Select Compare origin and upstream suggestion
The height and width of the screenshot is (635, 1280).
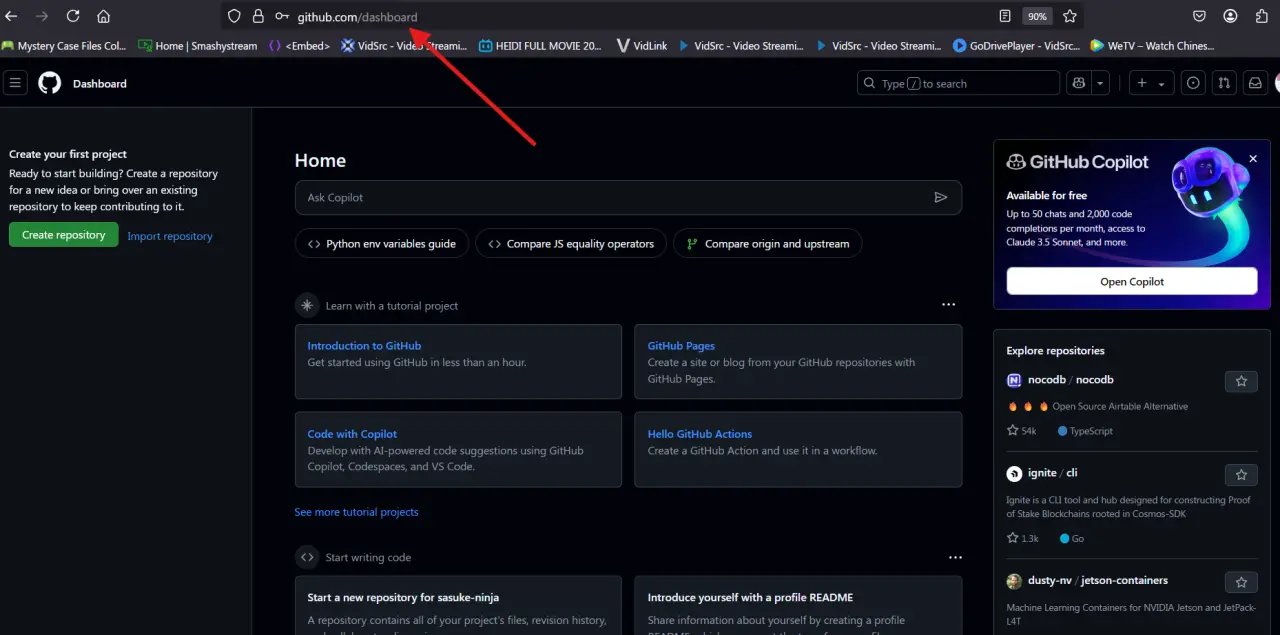click(767, 243)
